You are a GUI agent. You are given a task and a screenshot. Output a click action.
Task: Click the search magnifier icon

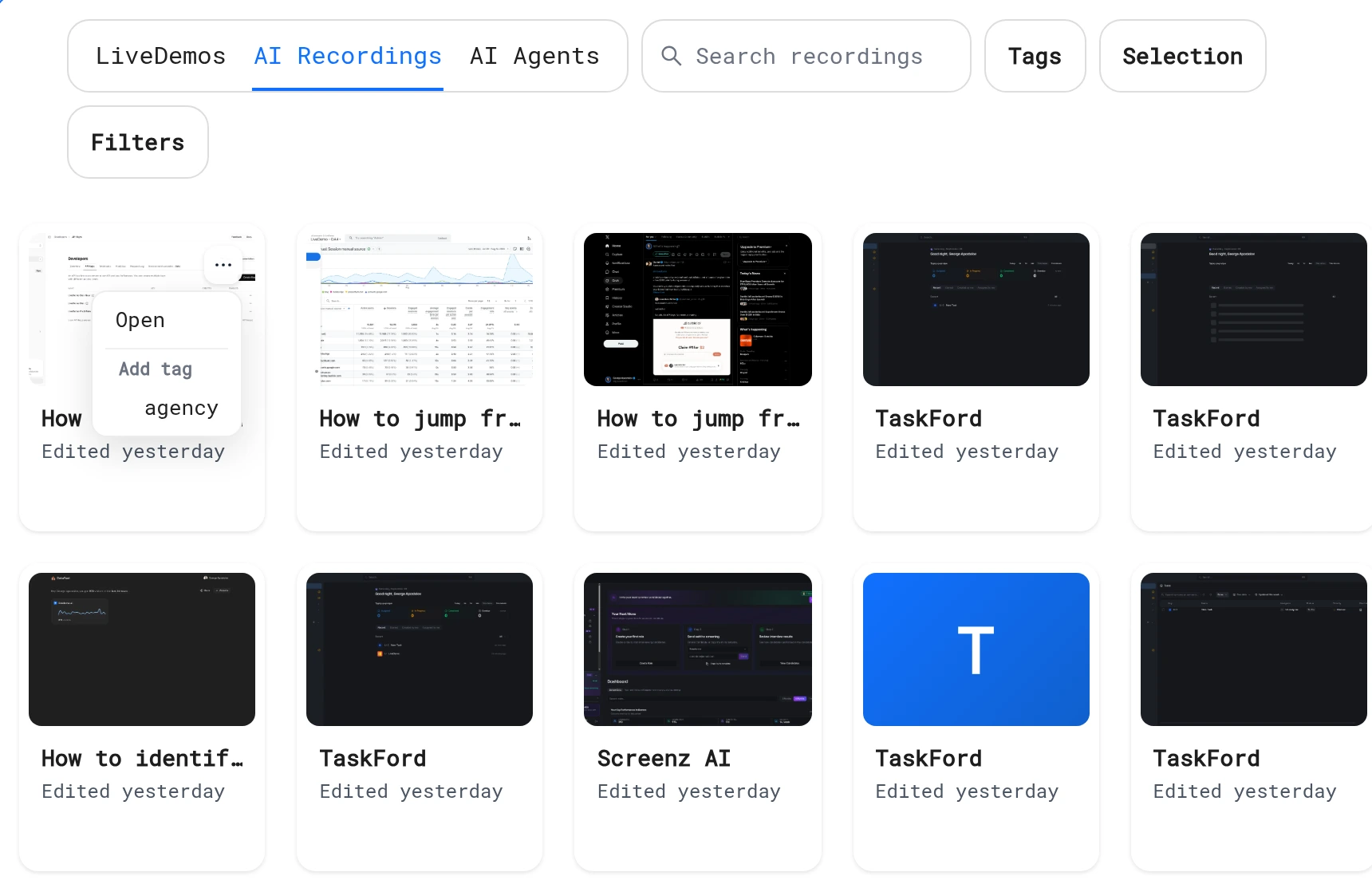672,56
